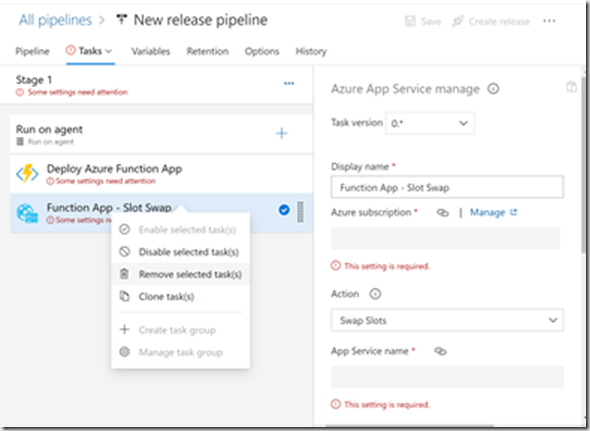Go to All pipelines breadcrumb
590x431 pixels.
55,20
